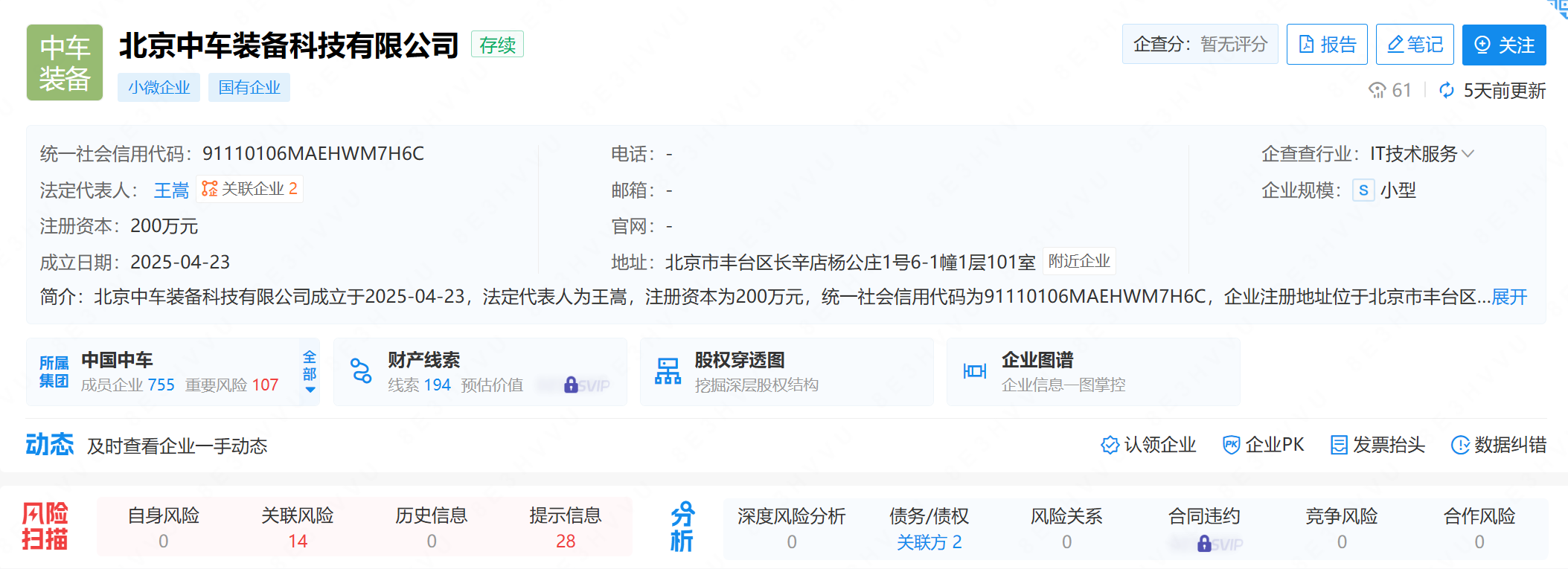Click the 小微企业 tag
Viewport: 1568px width, 569px height.
[159, 88]
